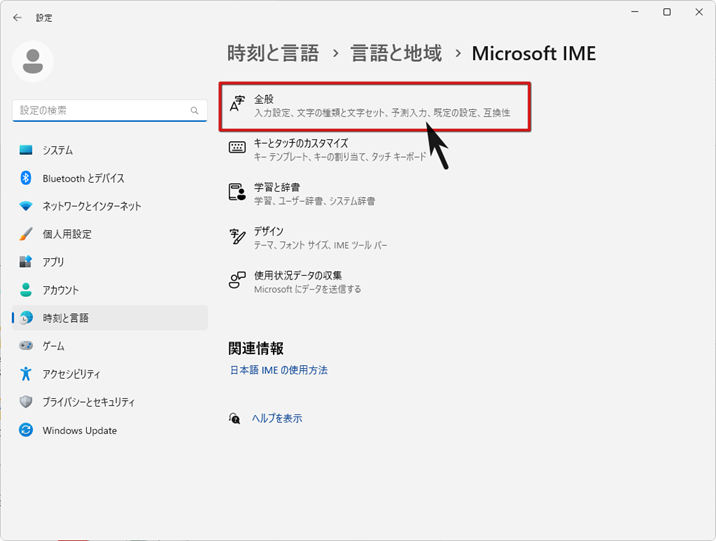Open the 全般 IME settings
Viewport: 716px width, 541px height.
point(374,107)
